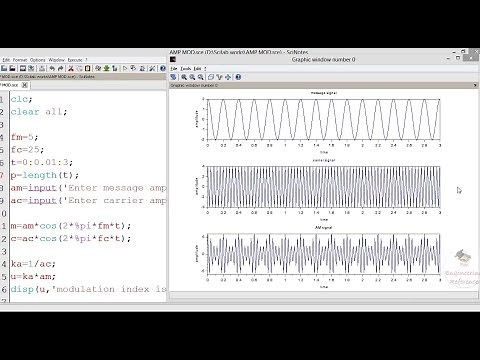Click the Execute play-triangle icon
The height and width of the screenshot is (360, 480).
125,68
